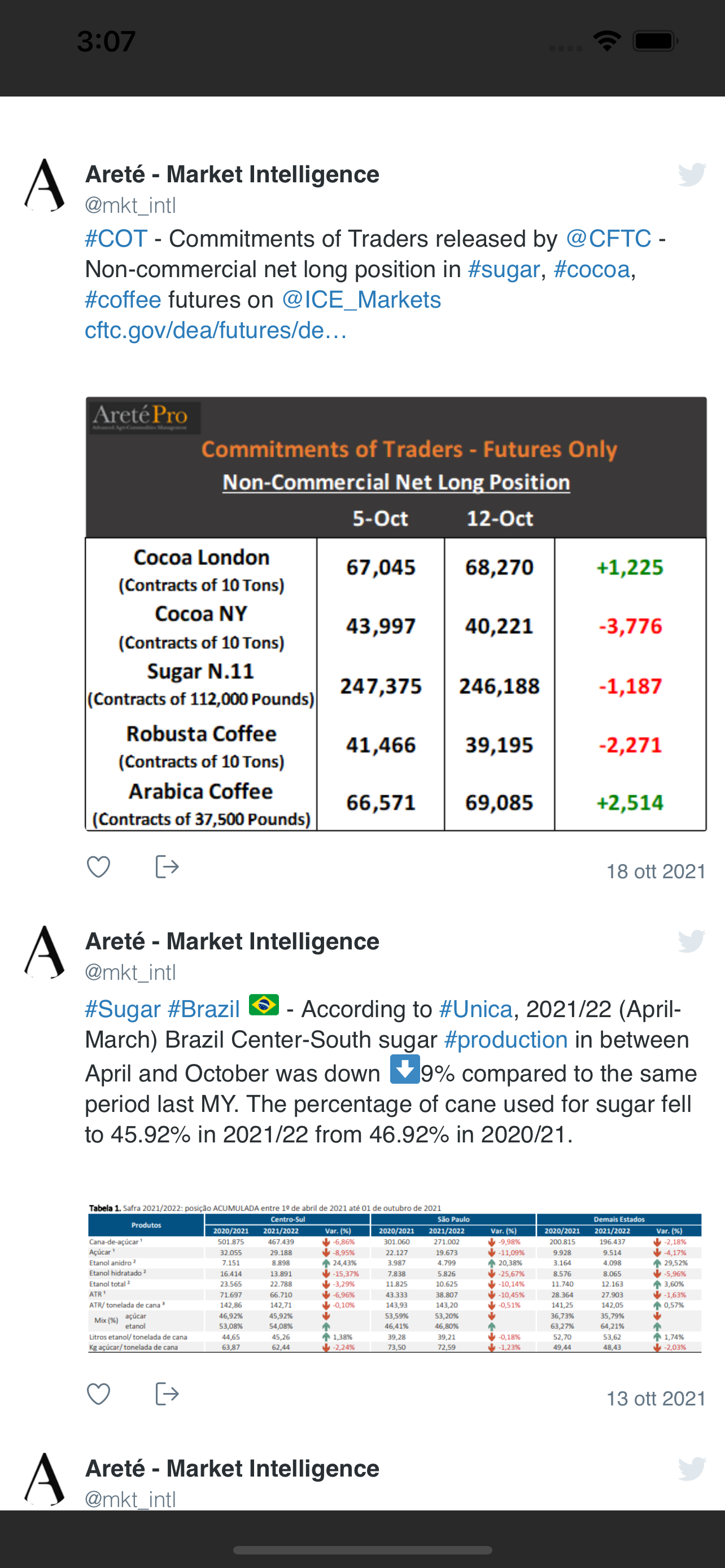The image size is (725, 1568).
Task: Tap the #cocoa hashtag
Action: coord(592,270)
